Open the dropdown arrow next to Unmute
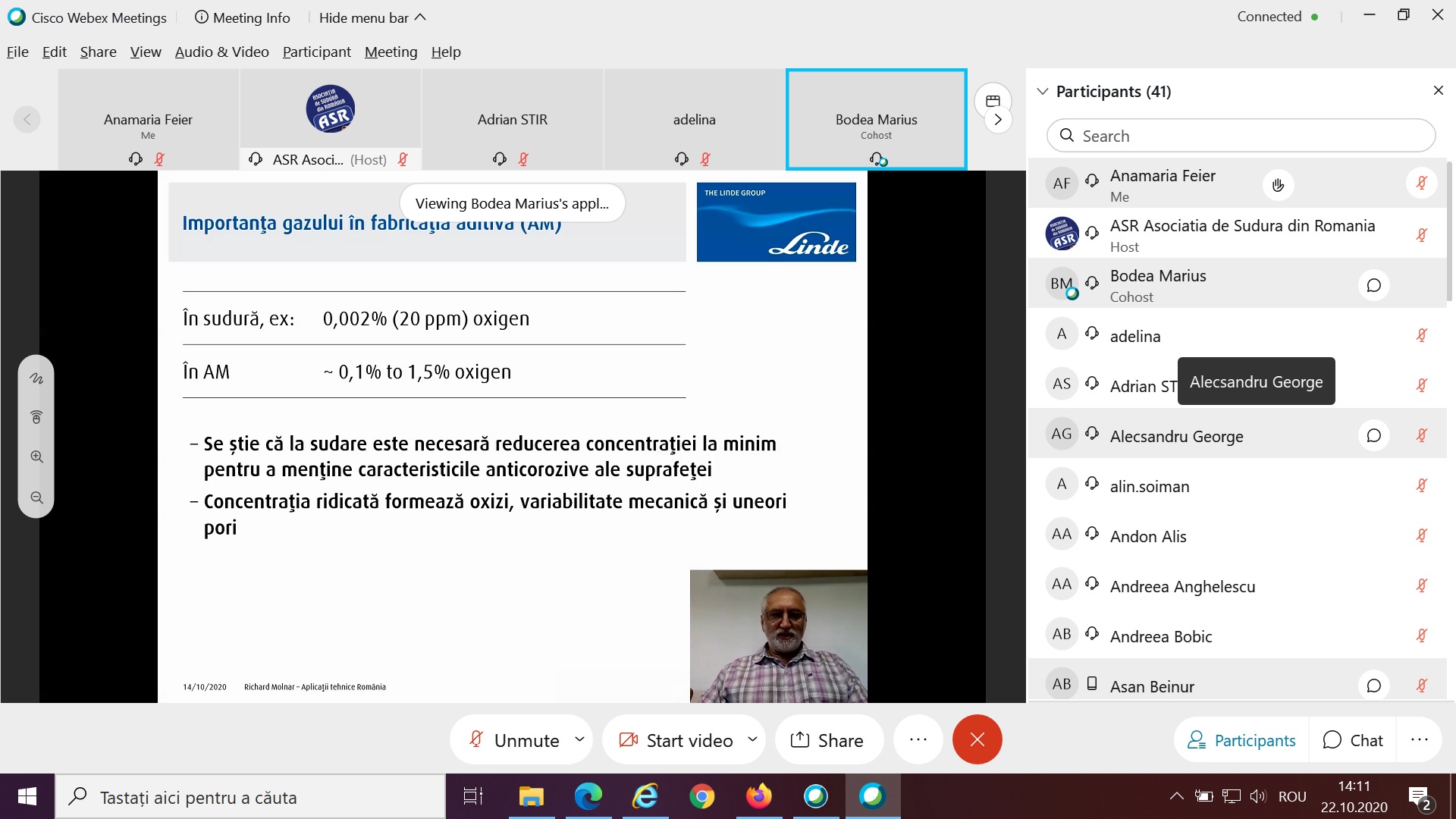 click(x=580, y=739)
